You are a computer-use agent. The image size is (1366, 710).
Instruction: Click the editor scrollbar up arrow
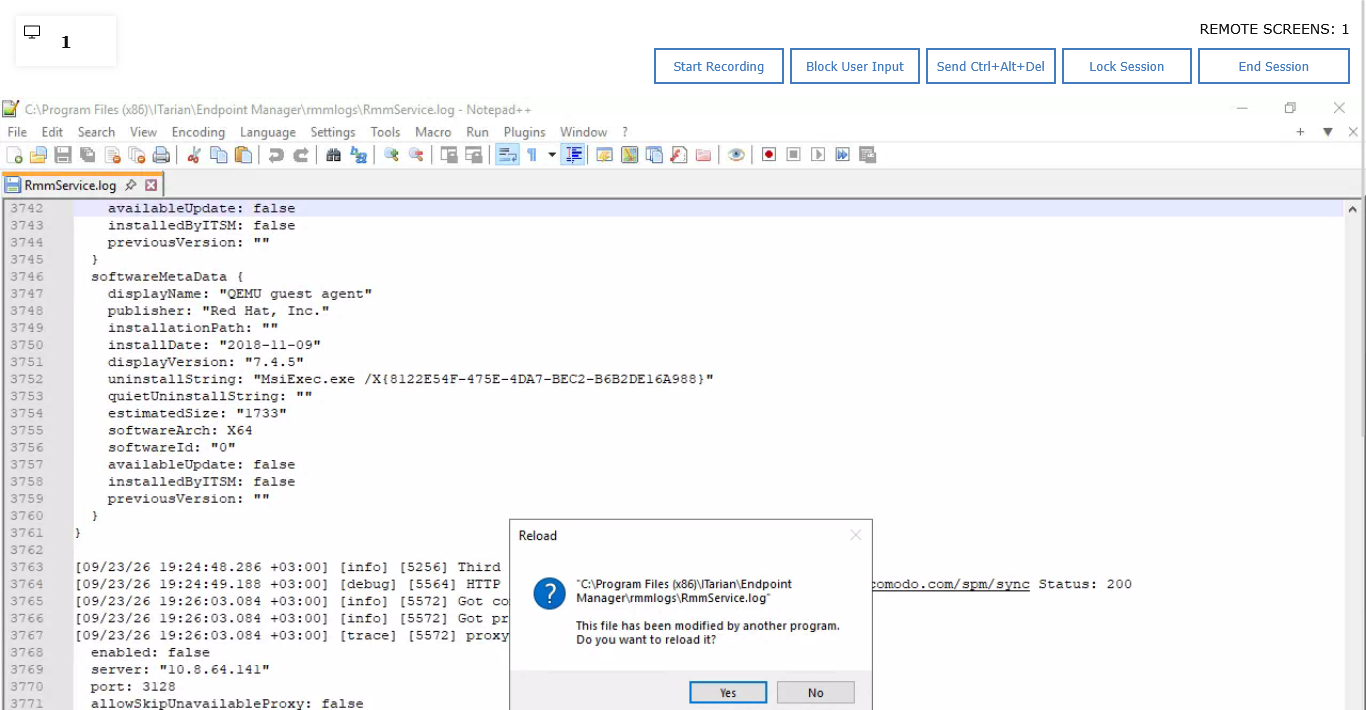pos(1353,209)
